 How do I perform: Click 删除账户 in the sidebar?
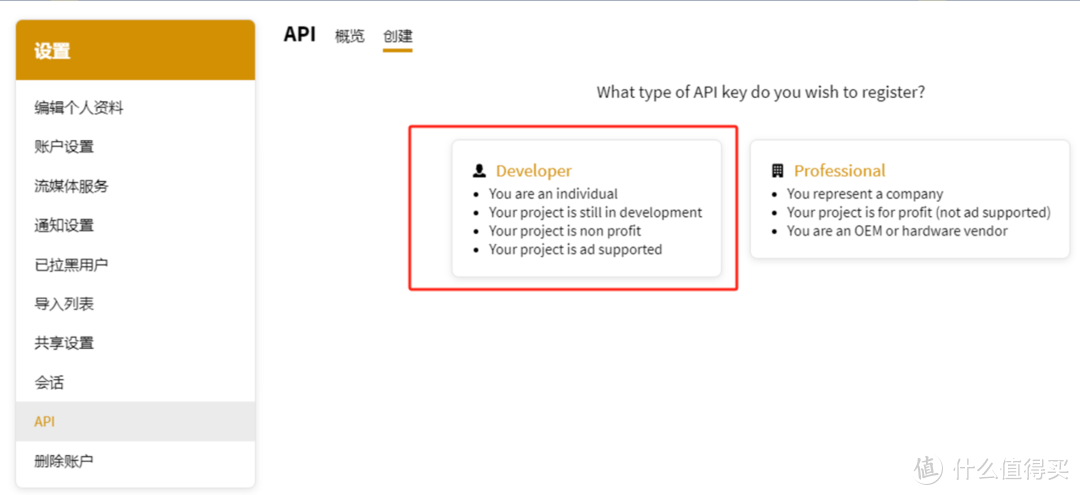(64, 461)
